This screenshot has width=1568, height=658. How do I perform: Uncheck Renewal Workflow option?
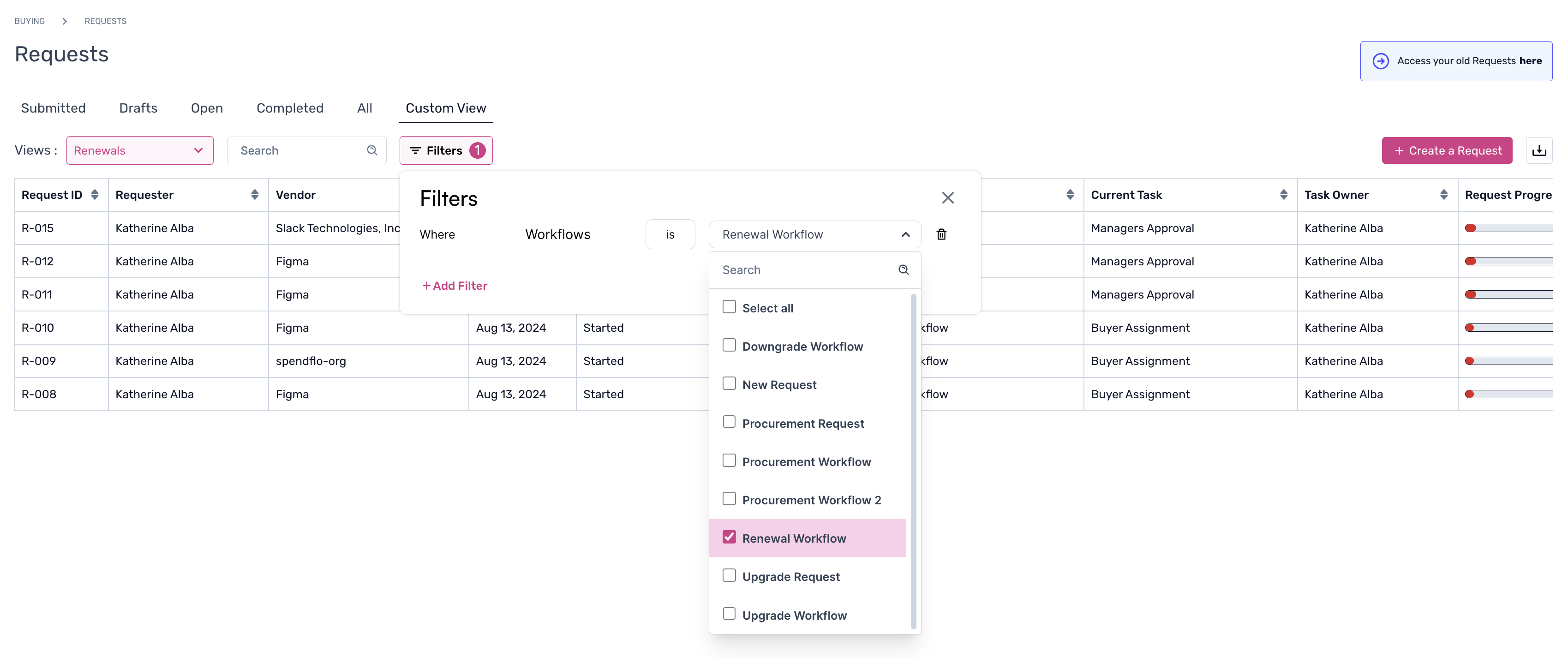tap(729, 537)
